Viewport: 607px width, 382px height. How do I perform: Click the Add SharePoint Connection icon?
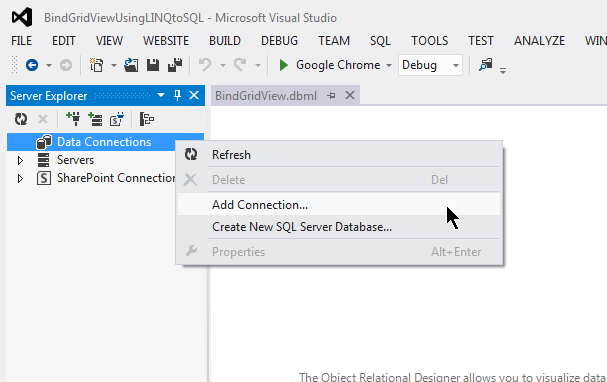pyautogui.click(x=117, y=119)
